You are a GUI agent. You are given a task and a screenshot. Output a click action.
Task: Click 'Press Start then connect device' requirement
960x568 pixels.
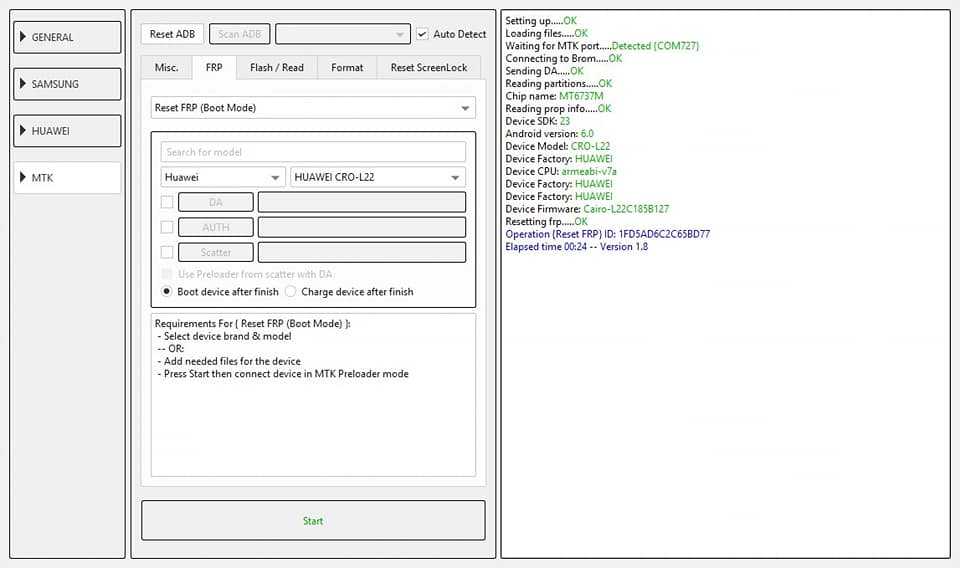tap(286, 373)
